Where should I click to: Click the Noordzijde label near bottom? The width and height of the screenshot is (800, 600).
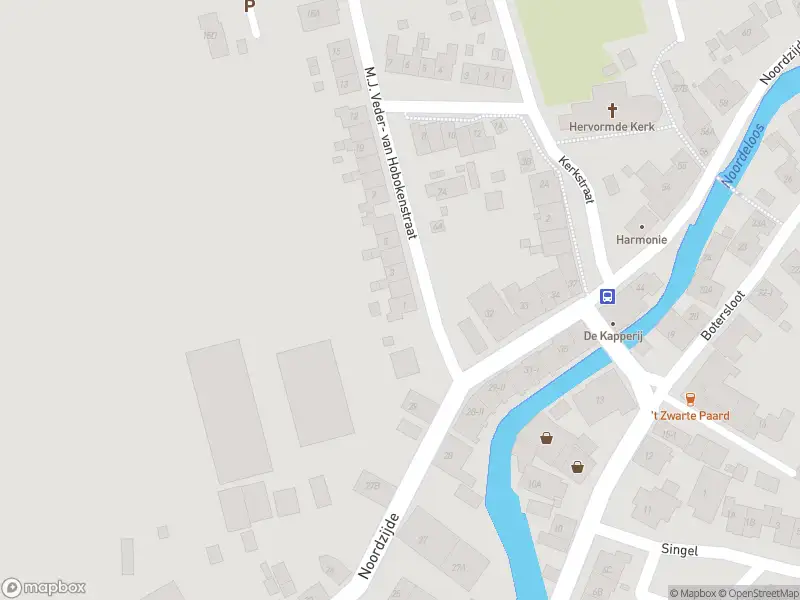point(379,546)
